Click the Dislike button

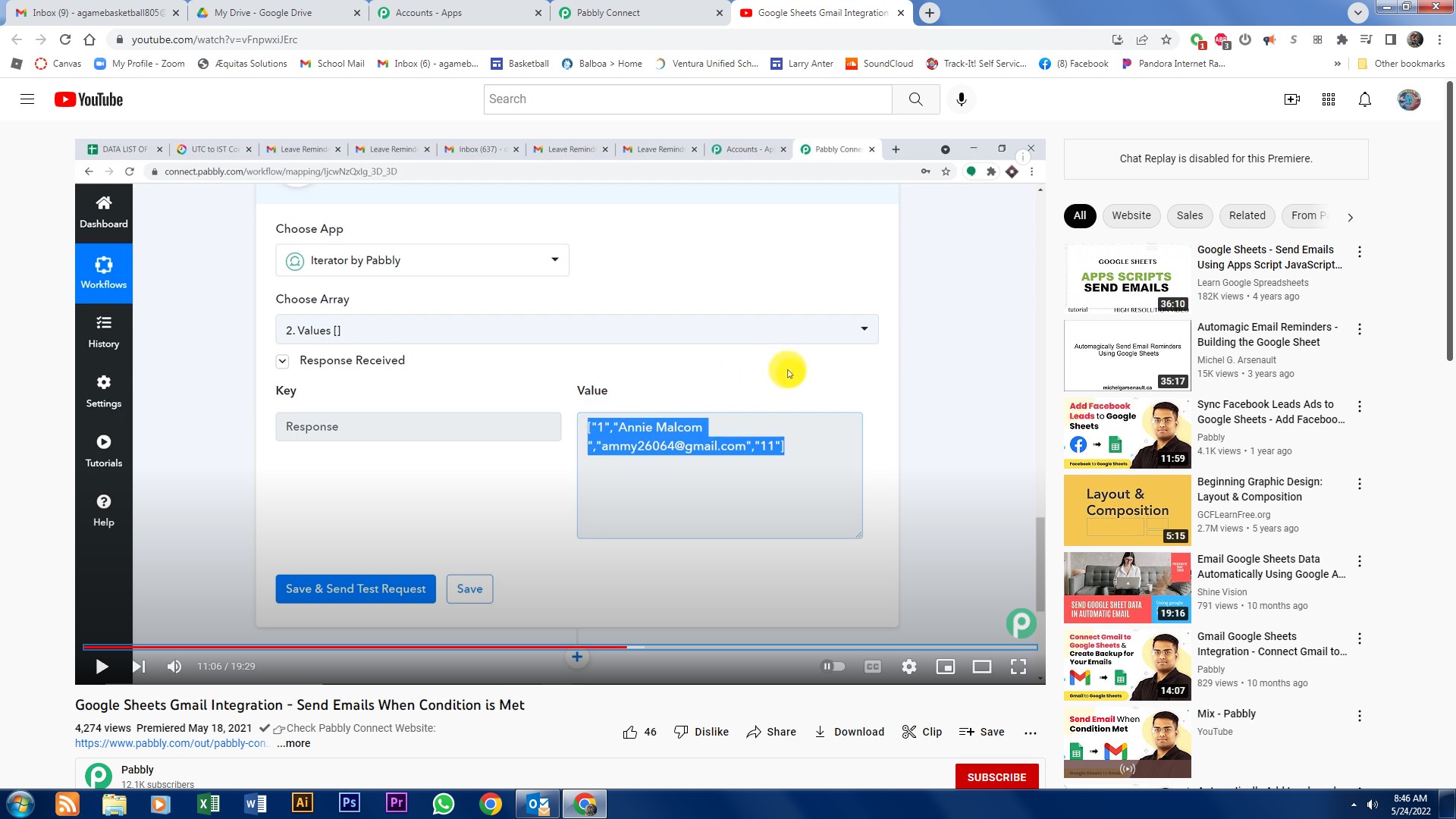(701, 732)
